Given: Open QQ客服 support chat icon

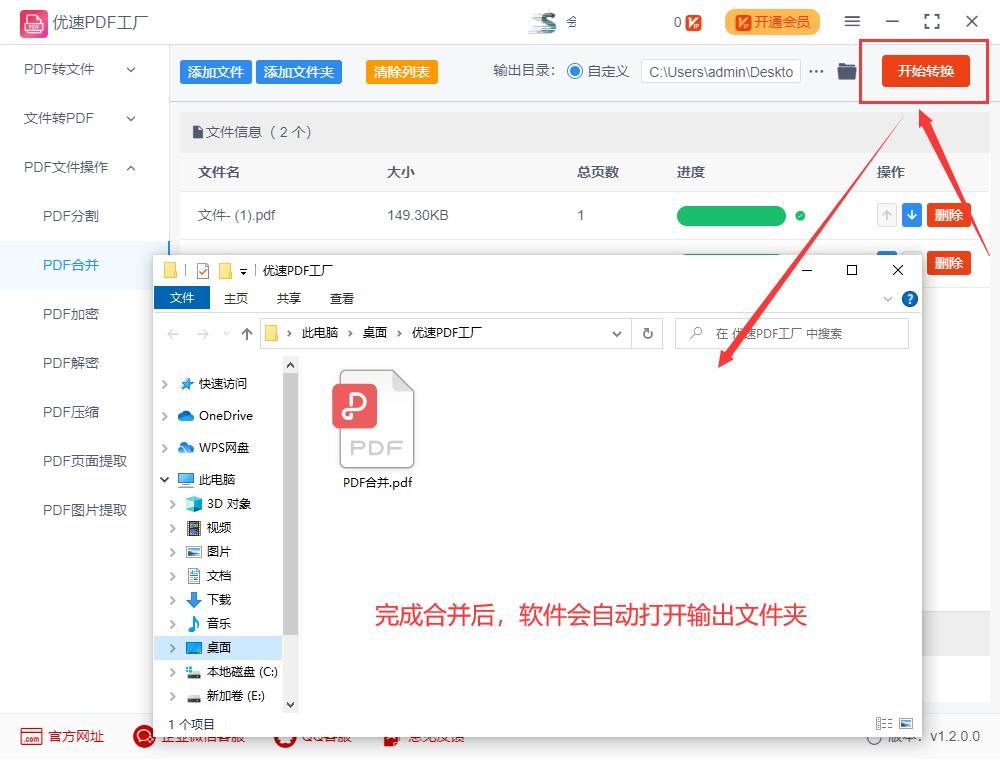Looking at the screenshot, I should pyautogui.click(x=286, y=737).
